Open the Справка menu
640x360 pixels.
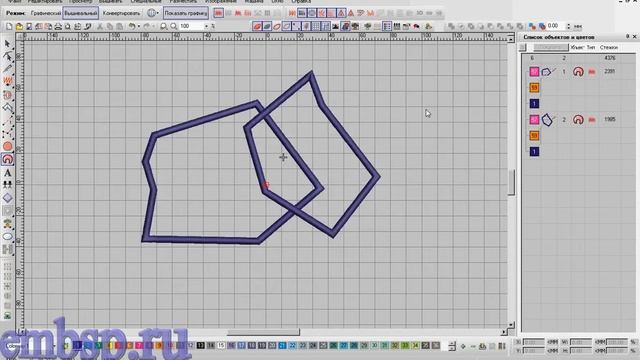tap(301, 2)
